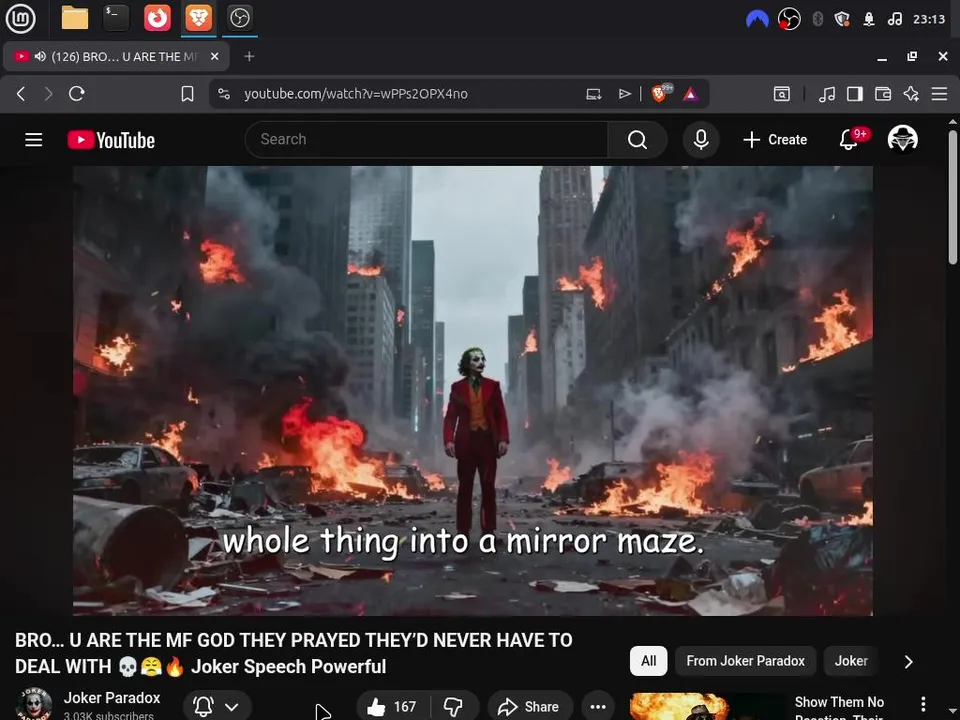
Task: Show the calendar from the 23:13 clock
Action: 929,20
